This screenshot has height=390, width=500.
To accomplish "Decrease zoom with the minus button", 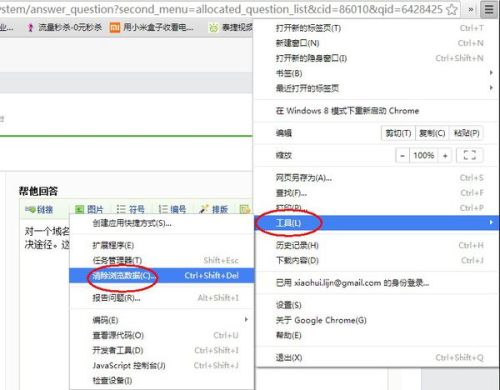I will [403, 155].
